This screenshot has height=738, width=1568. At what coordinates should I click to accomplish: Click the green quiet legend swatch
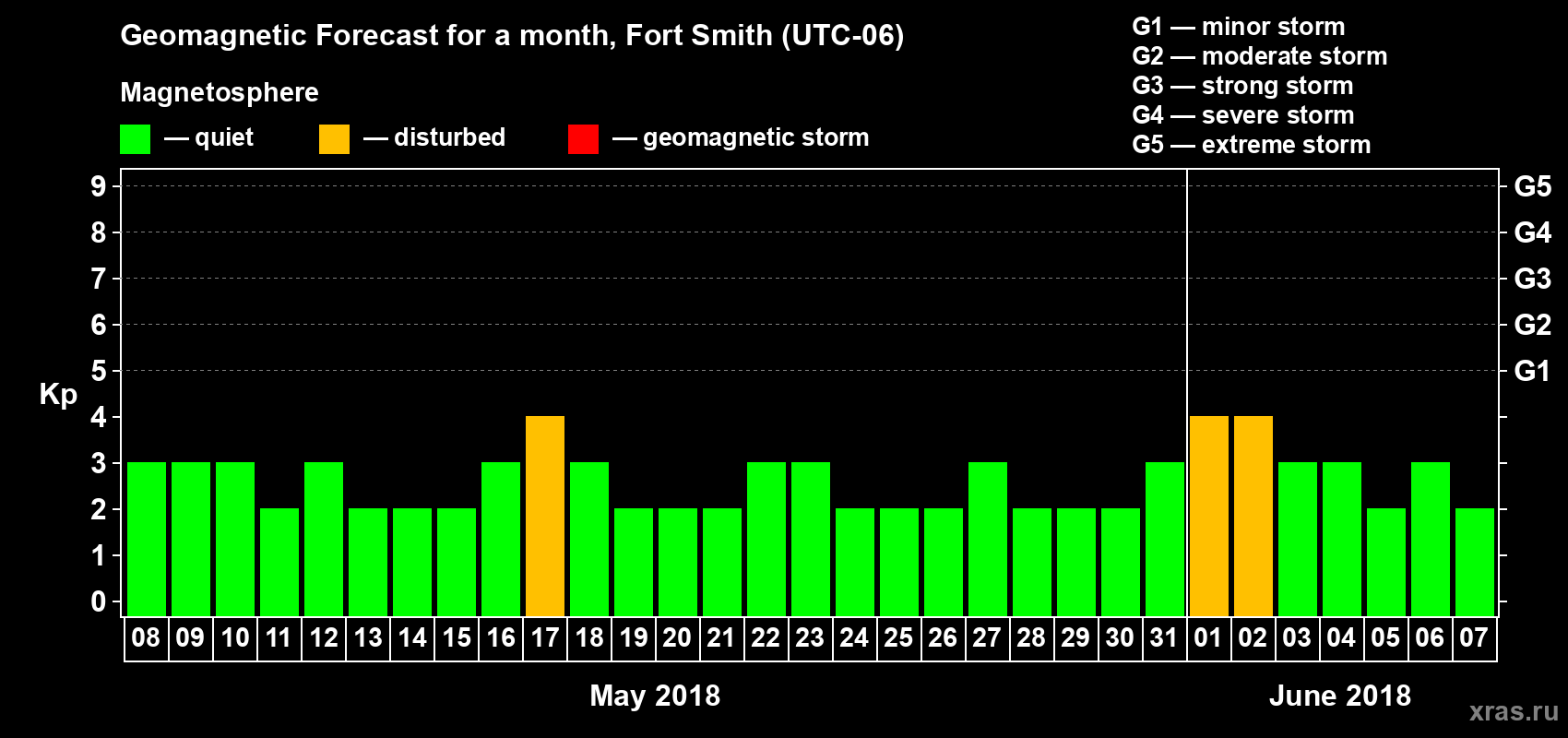[x=135, y=139]
